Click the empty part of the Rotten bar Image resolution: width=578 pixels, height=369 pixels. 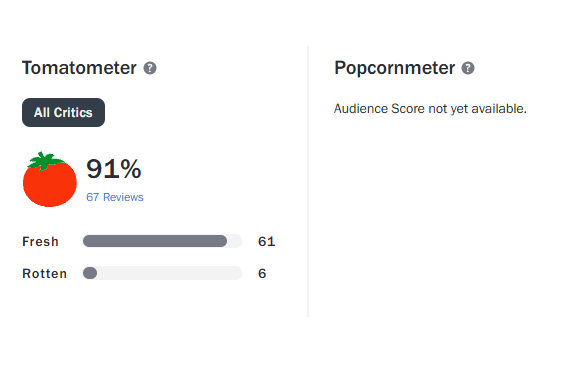pos(170,273)
